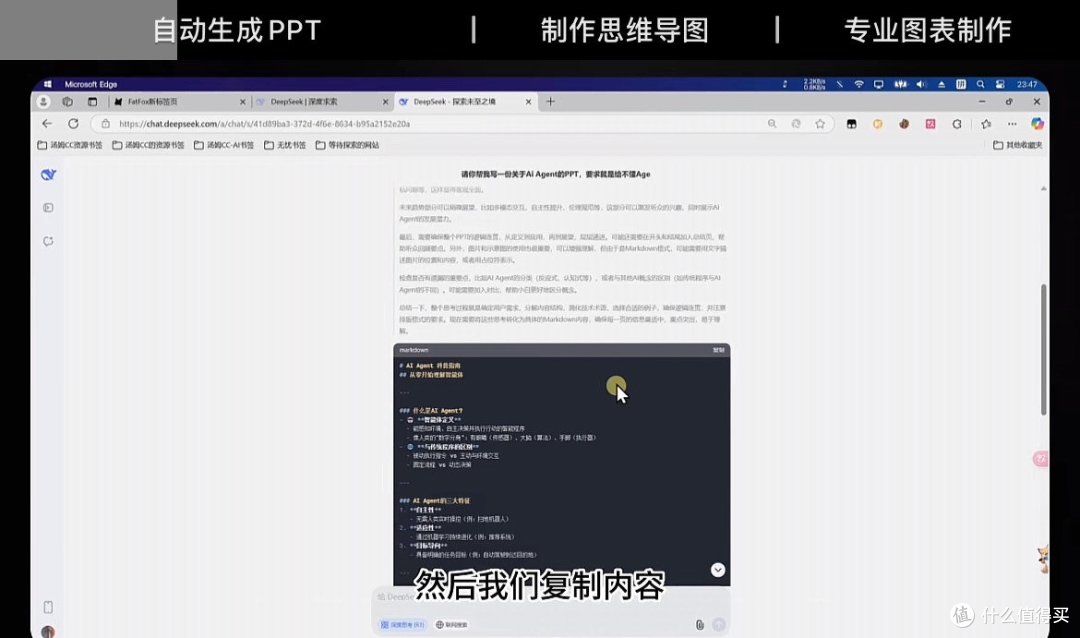Viewport: 1080px width, 638px height.
Task: Open the tab actions menu icon
Action: coord(92,102)
